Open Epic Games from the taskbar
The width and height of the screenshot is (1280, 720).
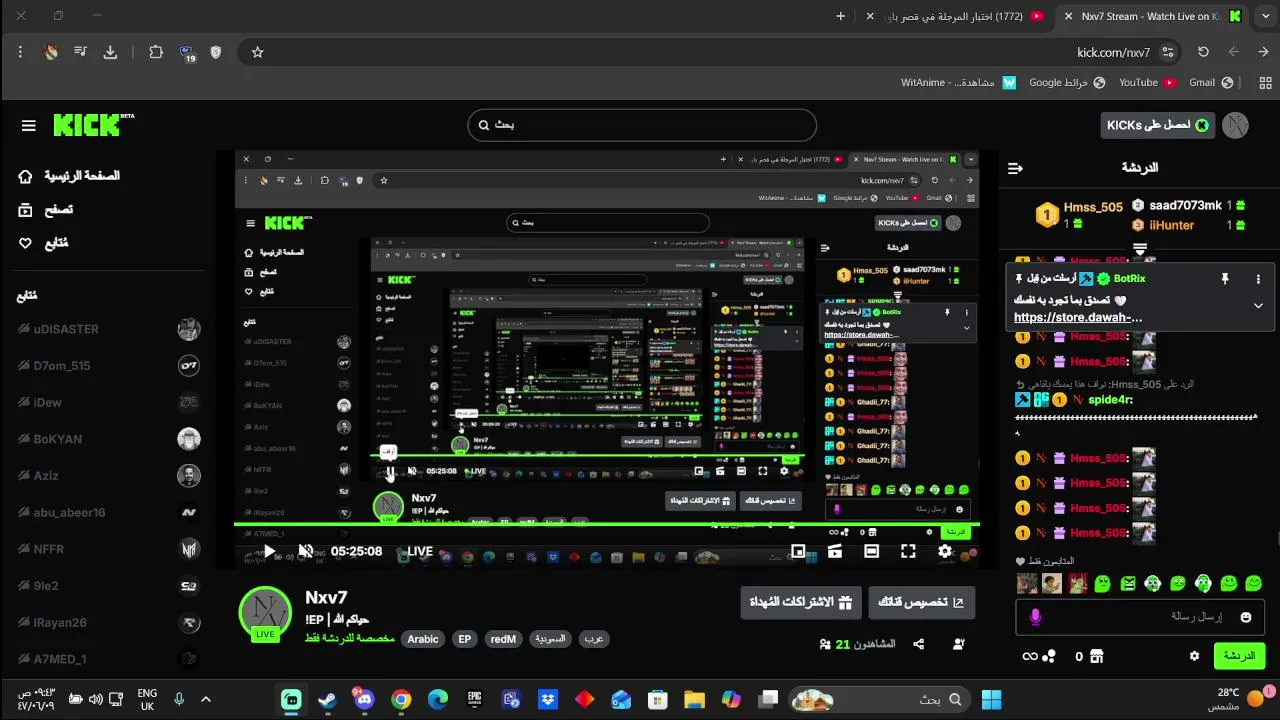(475, 699)
